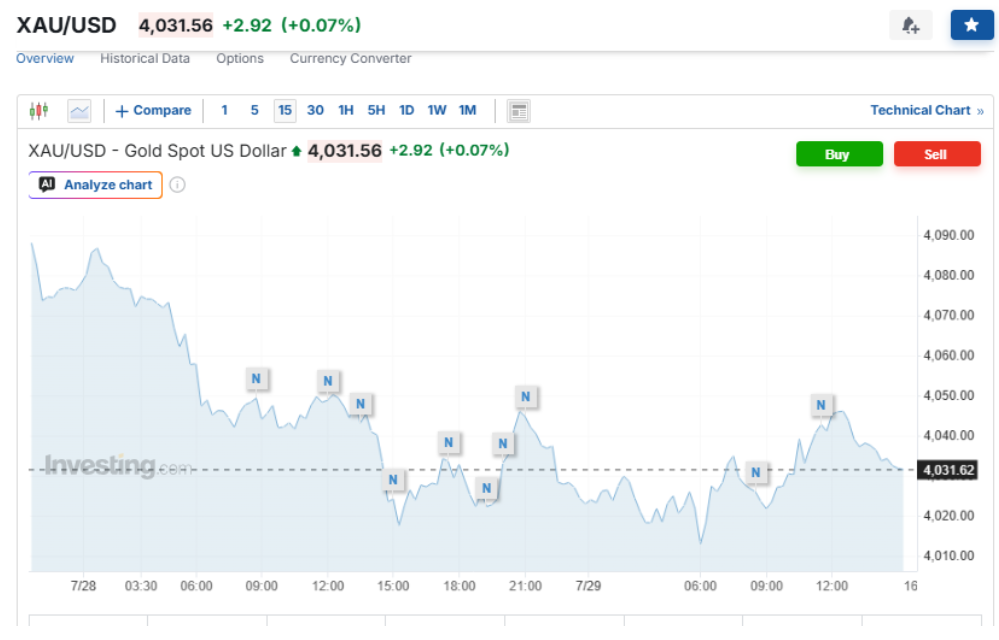999x640 pixels.
Task: Go to the Currency Converter tab
Action: (350, 59)
